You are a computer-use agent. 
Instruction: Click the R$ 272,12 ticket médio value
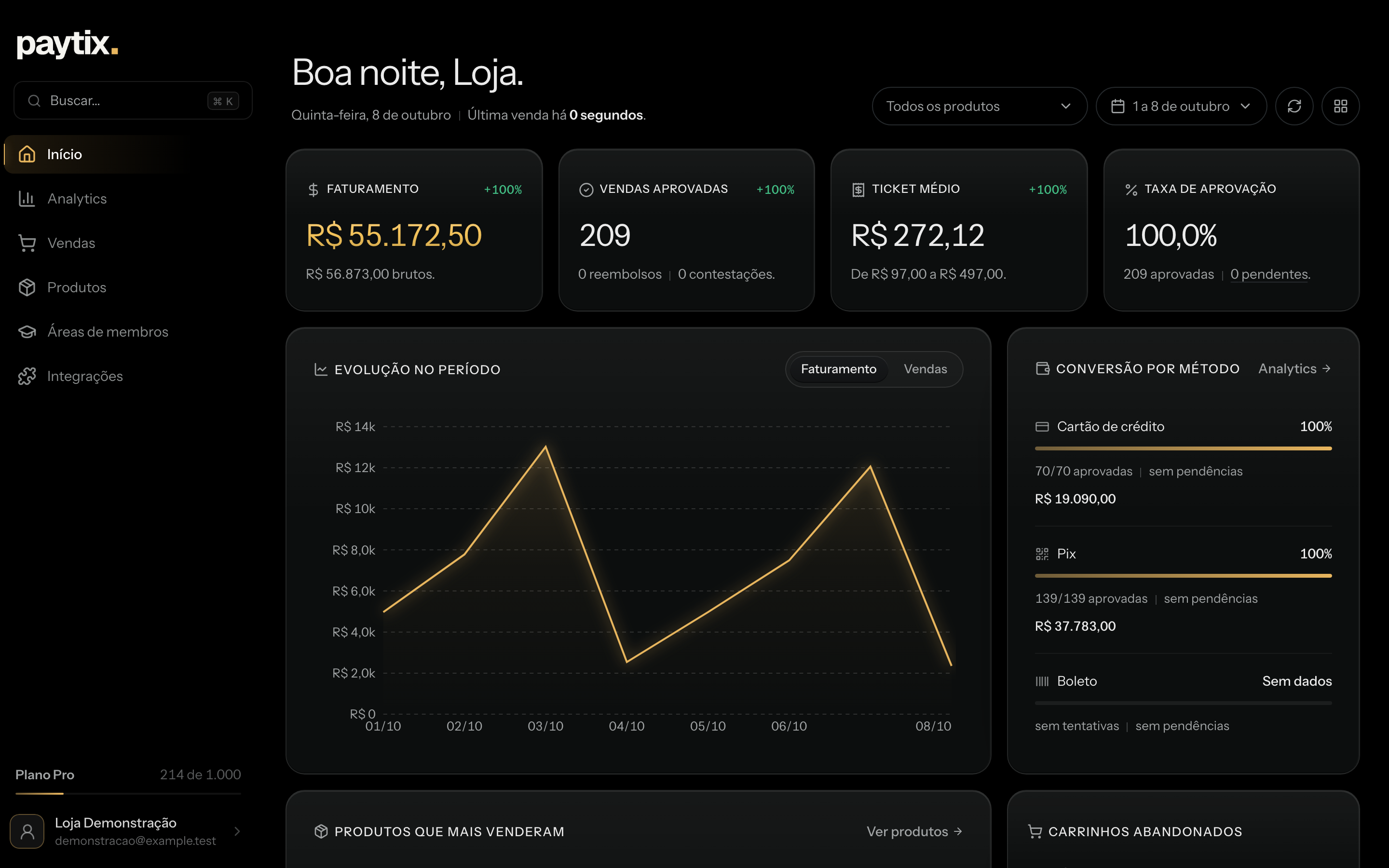[917, 235]
